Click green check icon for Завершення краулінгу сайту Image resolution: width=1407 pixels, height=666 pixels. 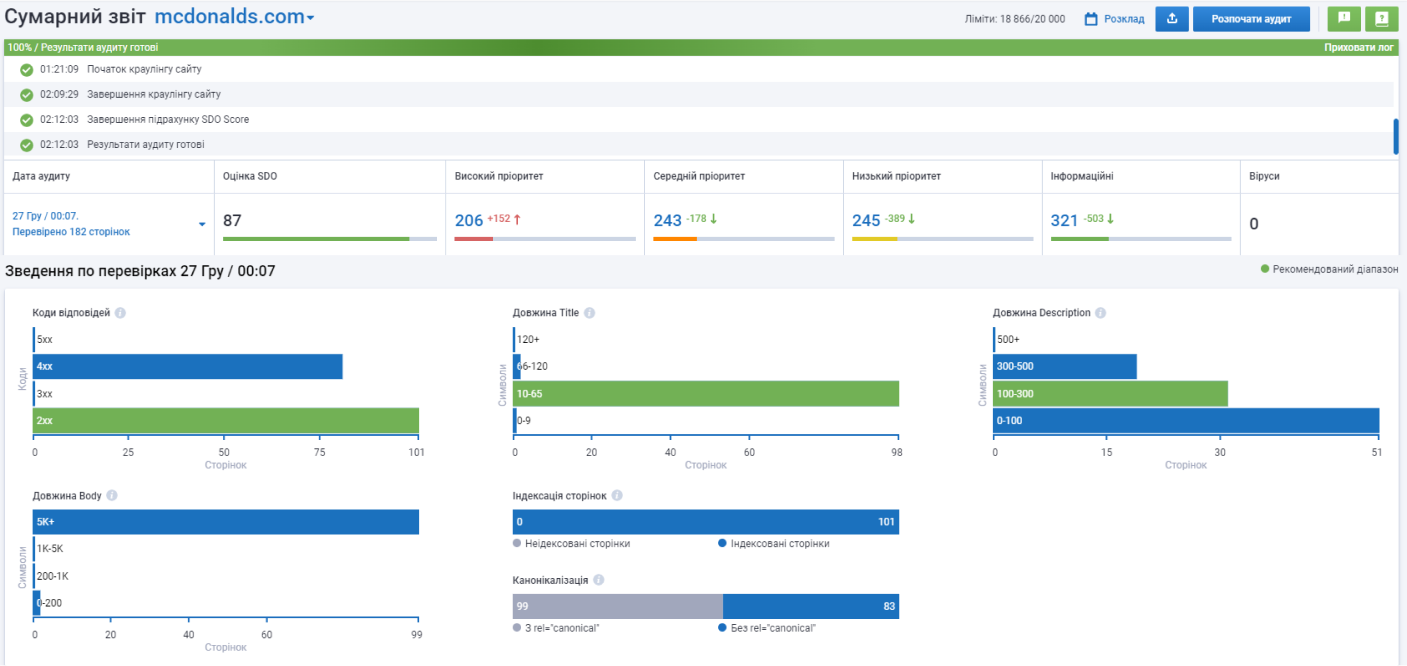tap(27, 95)
